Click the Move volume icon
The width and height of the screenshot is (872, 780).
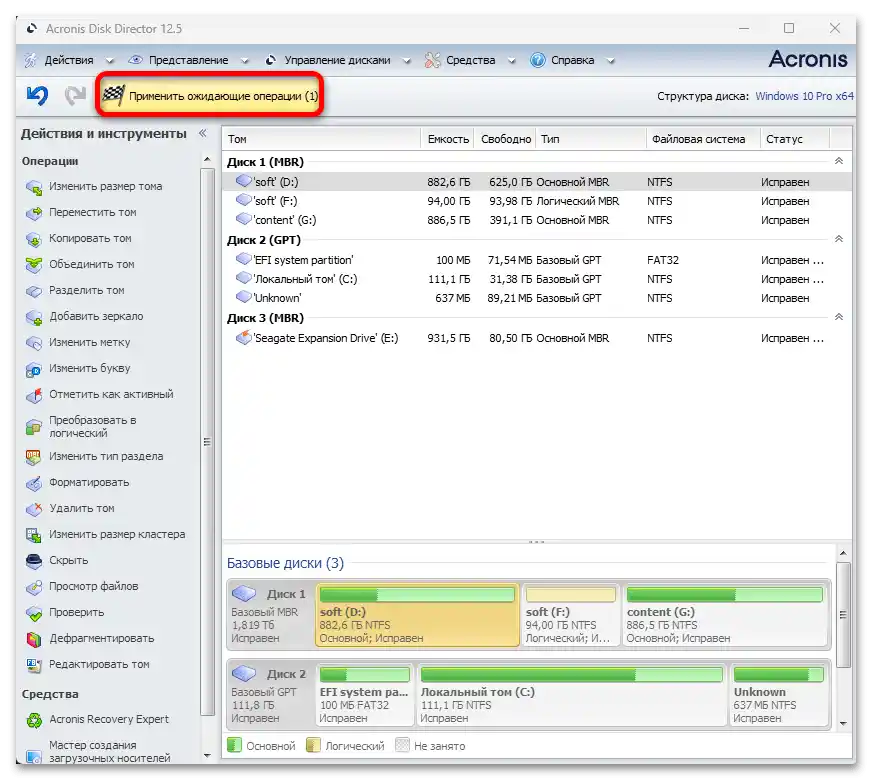[34, 213]
